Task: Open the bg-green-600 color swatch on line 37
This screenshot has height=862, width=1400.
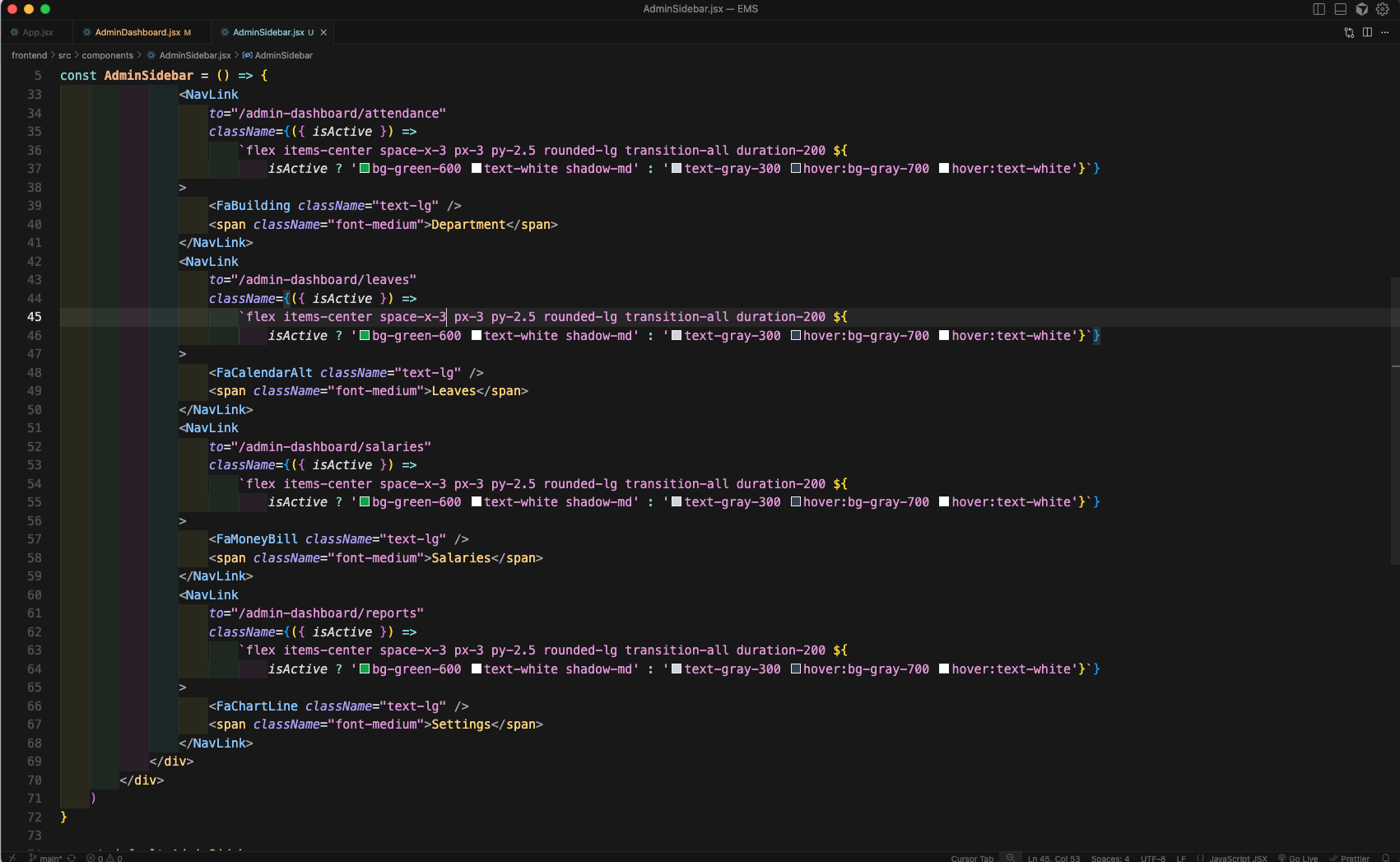Action: click(365, 169)
